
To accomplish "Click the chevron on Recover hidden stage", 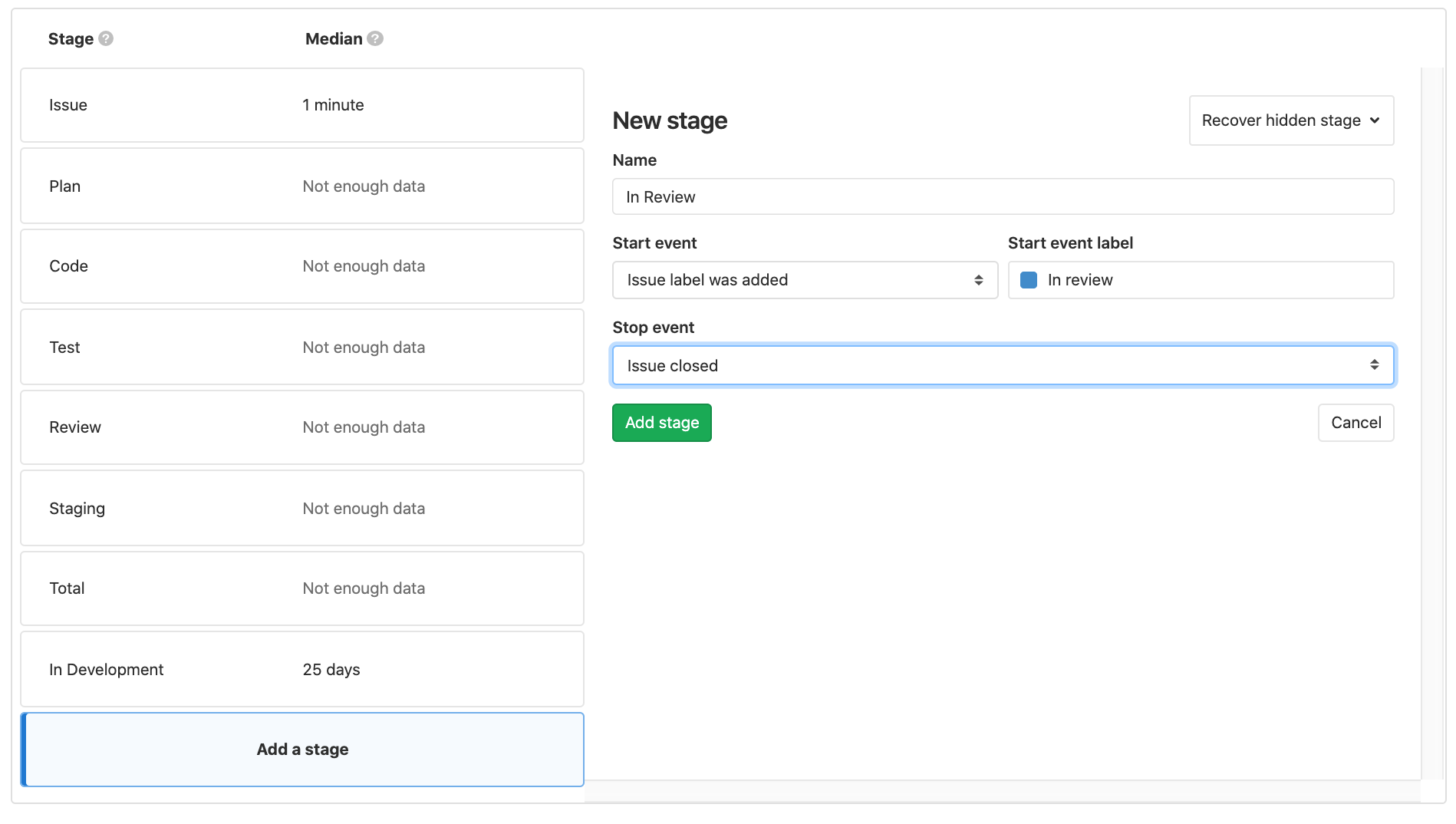I will 1375,120.
